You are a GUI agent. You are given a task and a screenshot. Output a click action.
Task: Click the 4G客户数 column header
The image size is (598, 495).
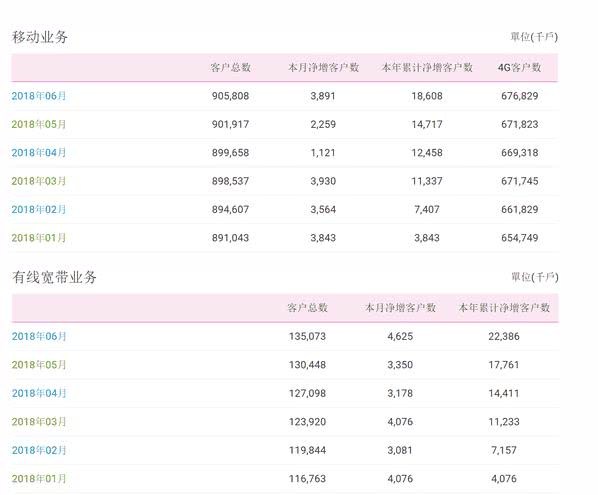(x=519, y=68)
